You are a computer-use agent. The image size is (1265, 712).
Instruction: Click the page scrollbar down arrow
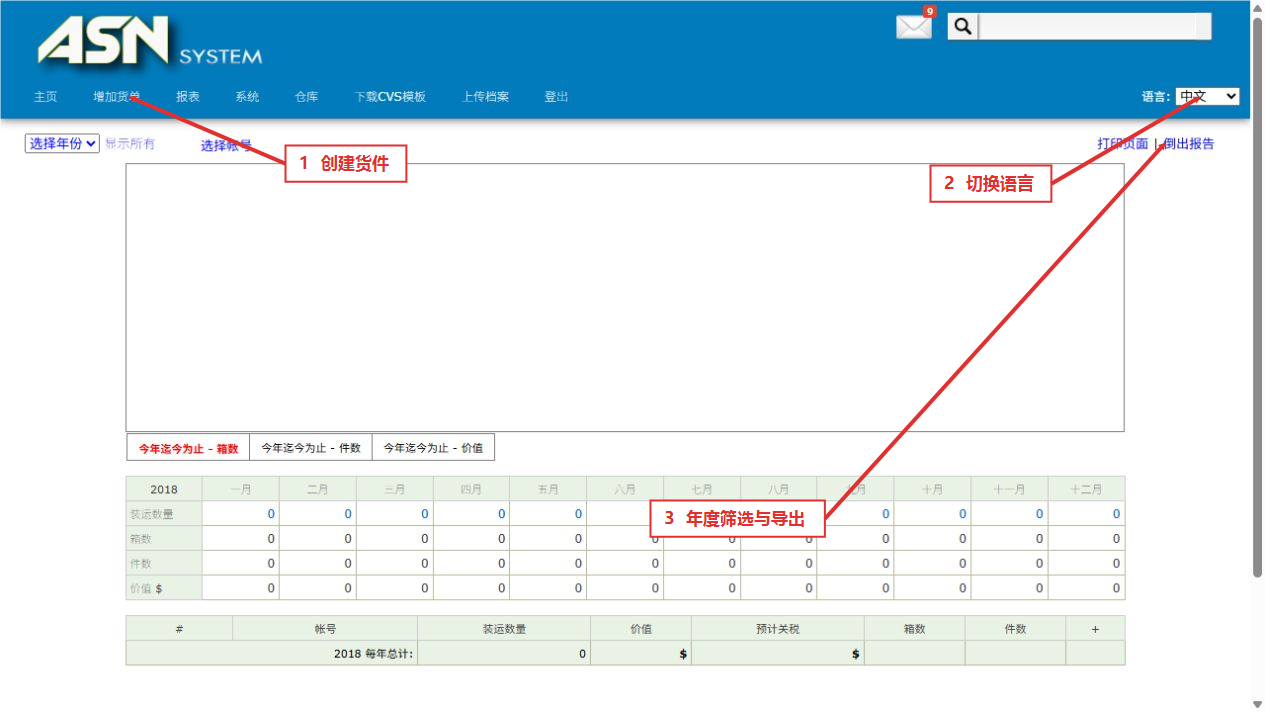[x=1257, y=704]
